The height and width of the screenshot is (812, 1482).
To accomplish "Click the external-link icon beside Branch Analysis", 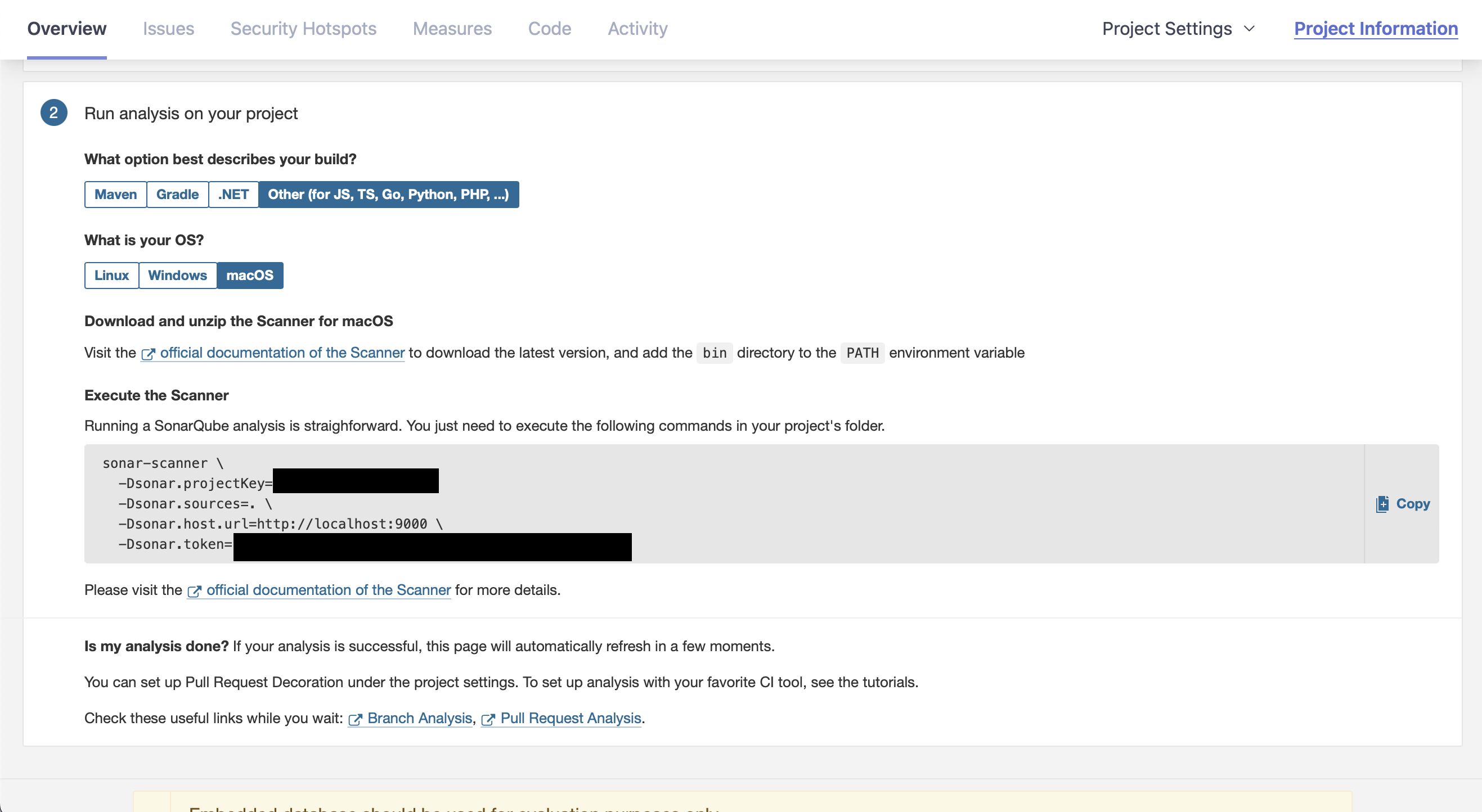I will (356, 718).
